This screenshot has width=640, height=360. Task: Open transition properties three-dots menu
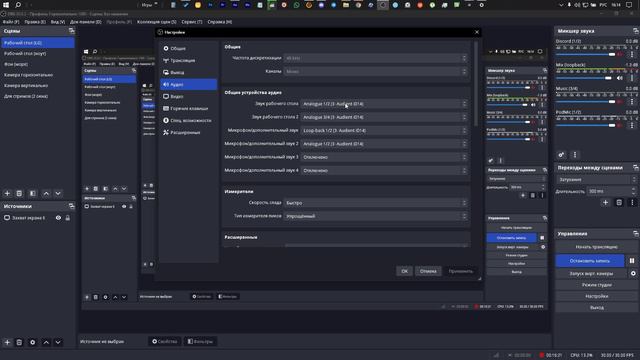tap(632, 202)
